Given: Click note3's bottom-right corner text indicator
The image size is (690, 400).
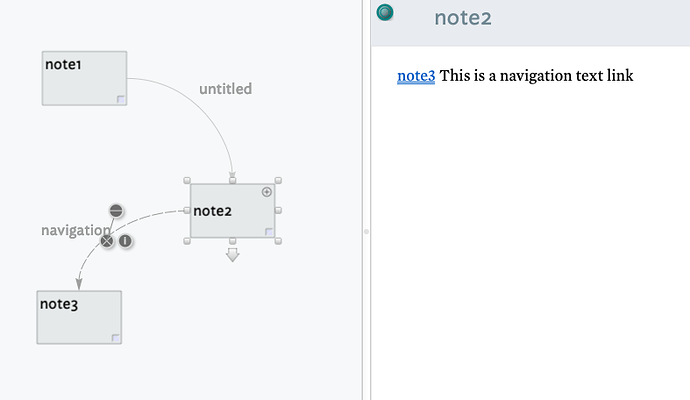Looking at the screenshot, I should point(116,338).
